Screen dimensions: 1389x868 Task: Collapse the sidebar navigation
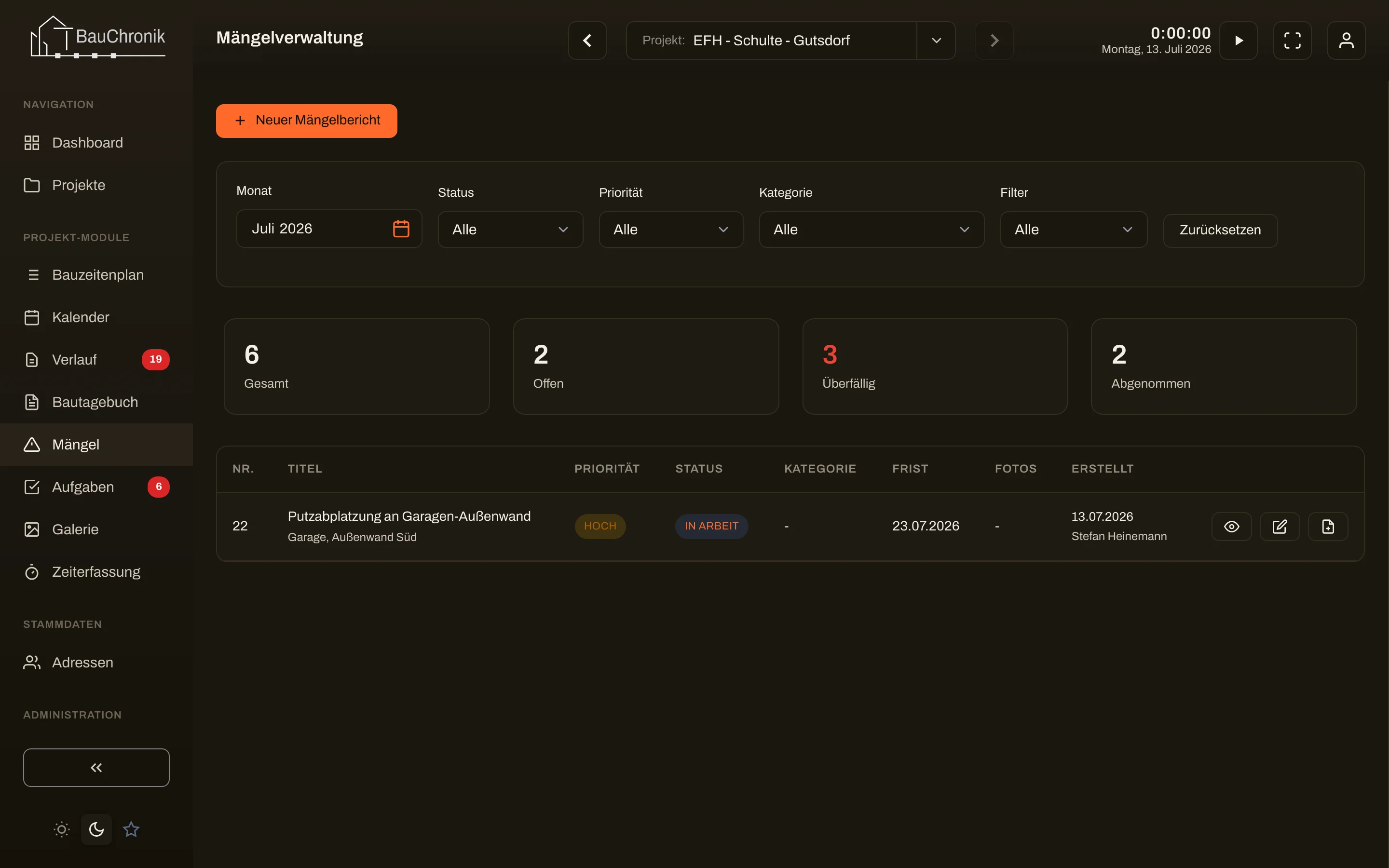click(x=96, y=768)
